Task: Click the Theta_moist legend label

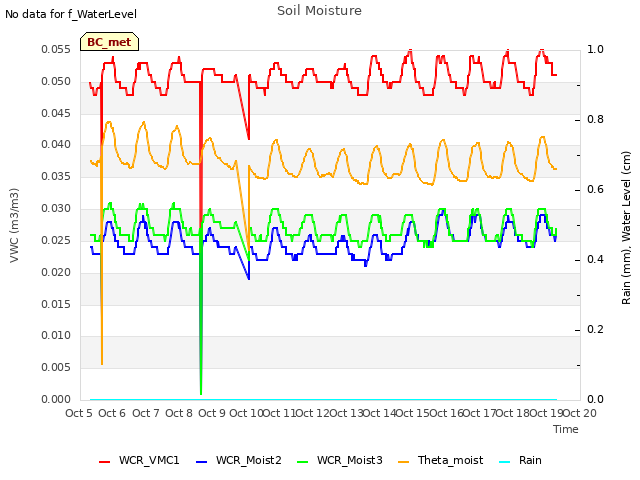Action: coord(450,460)
